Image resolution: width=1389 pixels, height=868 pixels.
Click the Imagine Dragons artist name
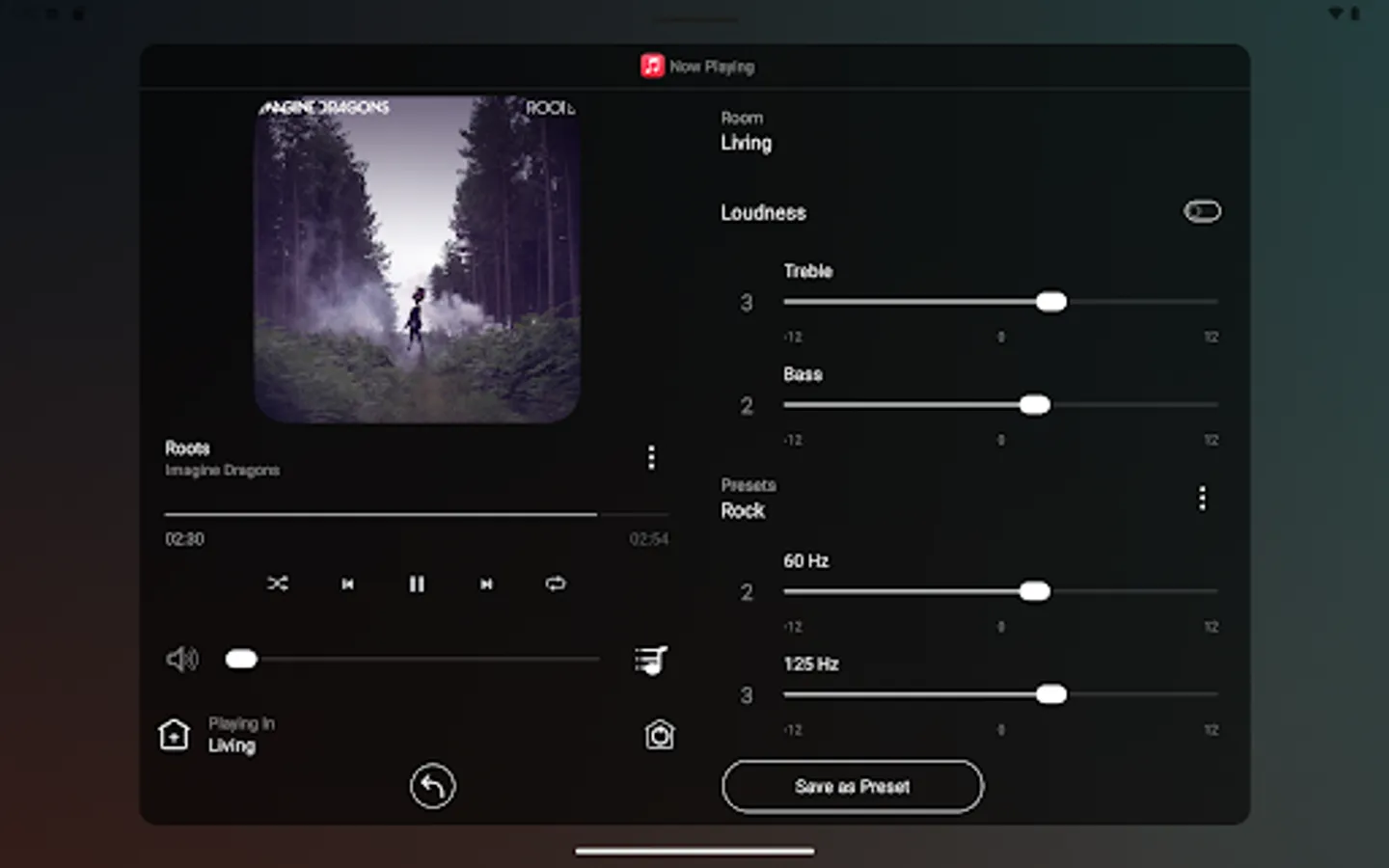click(x=222, y=471)
